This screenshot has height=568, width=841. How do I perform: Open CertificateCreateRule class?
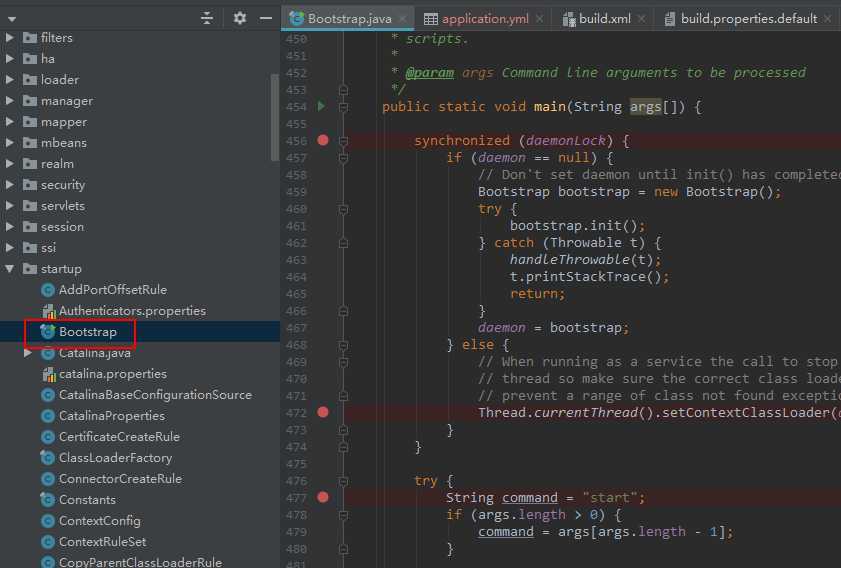click(119, 437)
